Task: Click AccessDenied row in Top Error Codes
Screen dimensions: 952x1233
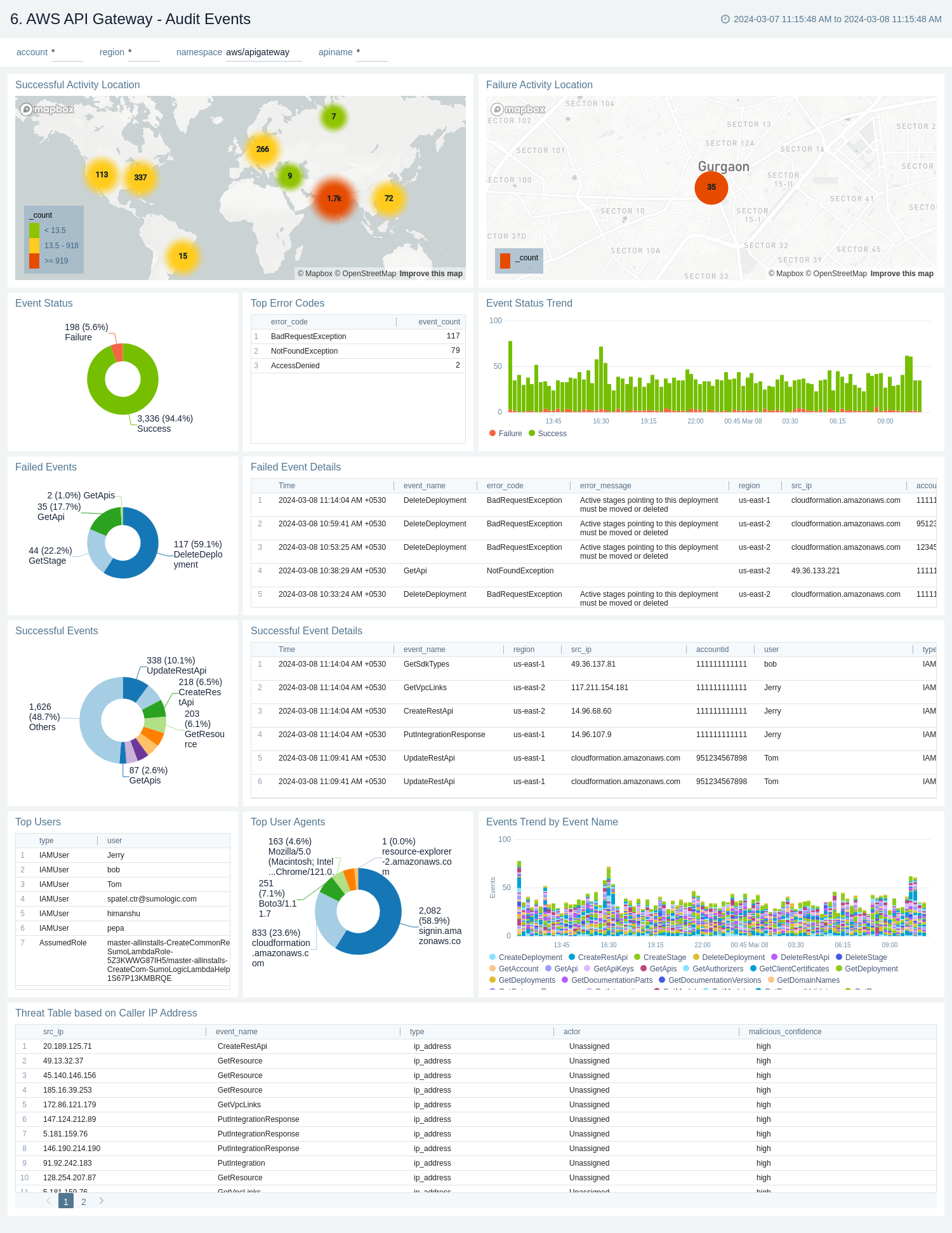Action: 358,366
